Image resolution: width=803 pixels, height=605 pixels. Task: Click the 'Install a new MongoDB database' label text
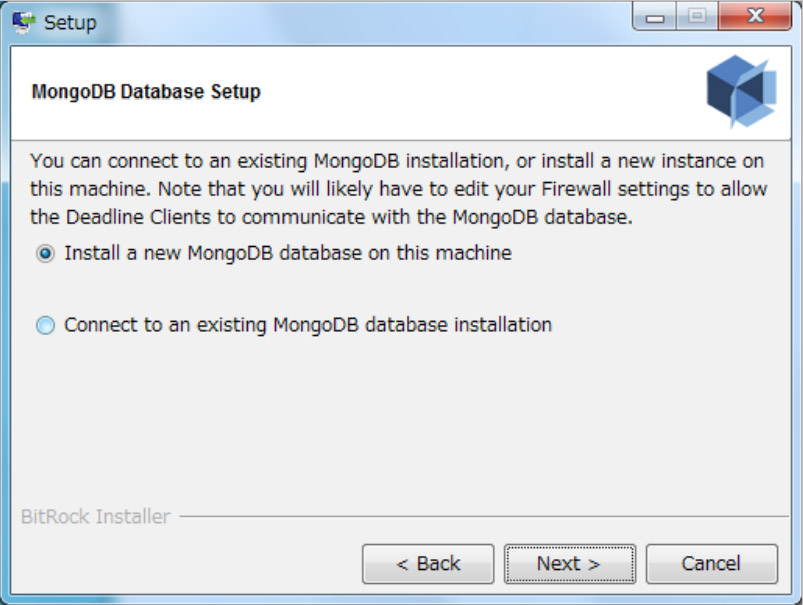point(288,254)
